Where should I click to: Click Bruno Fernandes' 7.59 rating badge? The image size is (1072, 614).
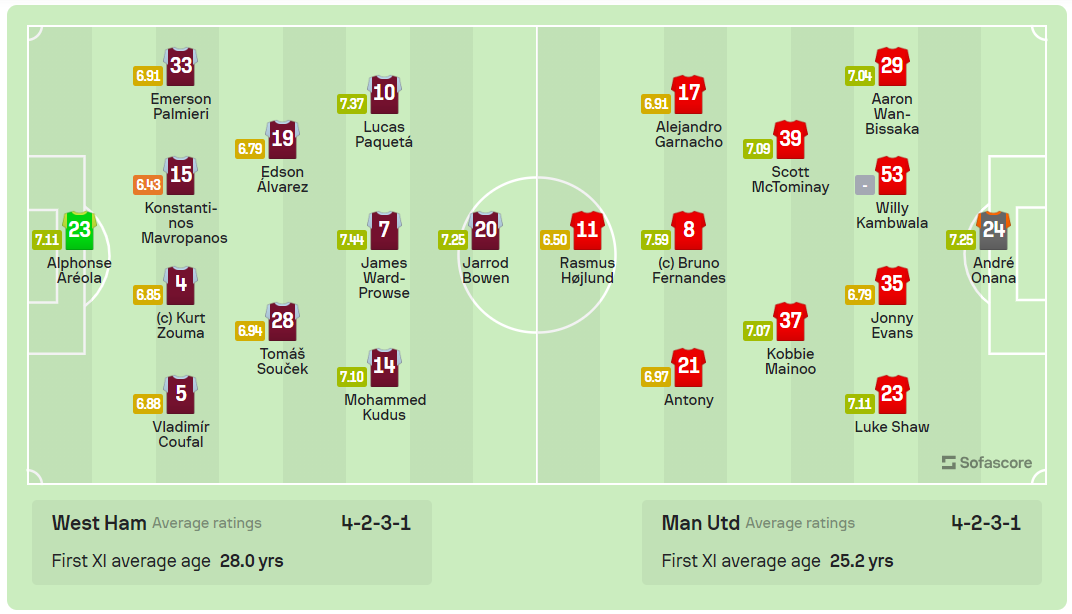(x=655, y=240)
